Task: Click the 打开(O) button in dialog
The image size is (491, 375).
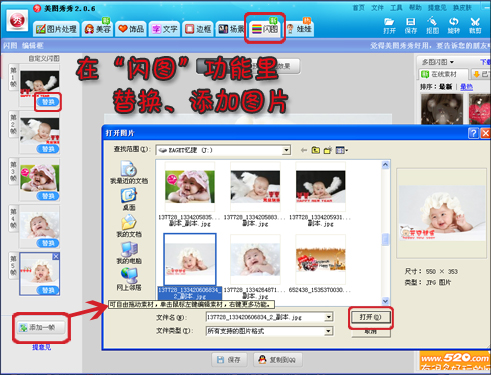Action: pyautogui.click(x=370, y=317)
